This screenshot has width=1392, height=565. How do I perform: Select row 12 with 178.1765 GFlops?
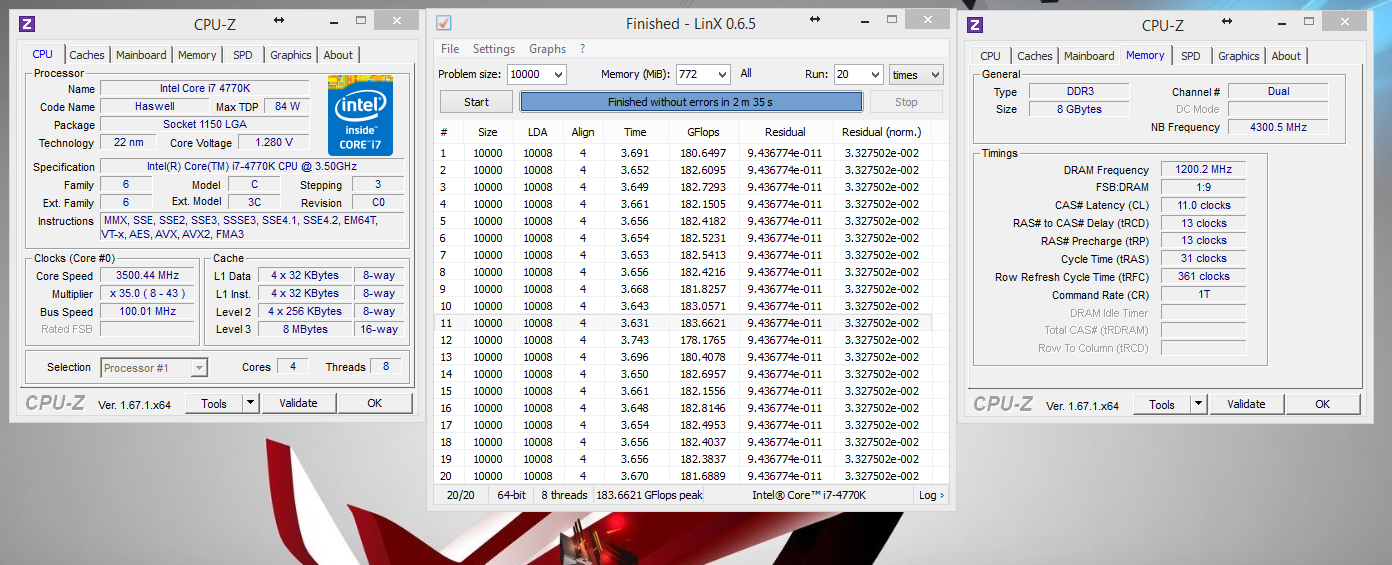[x=684, y=340]
